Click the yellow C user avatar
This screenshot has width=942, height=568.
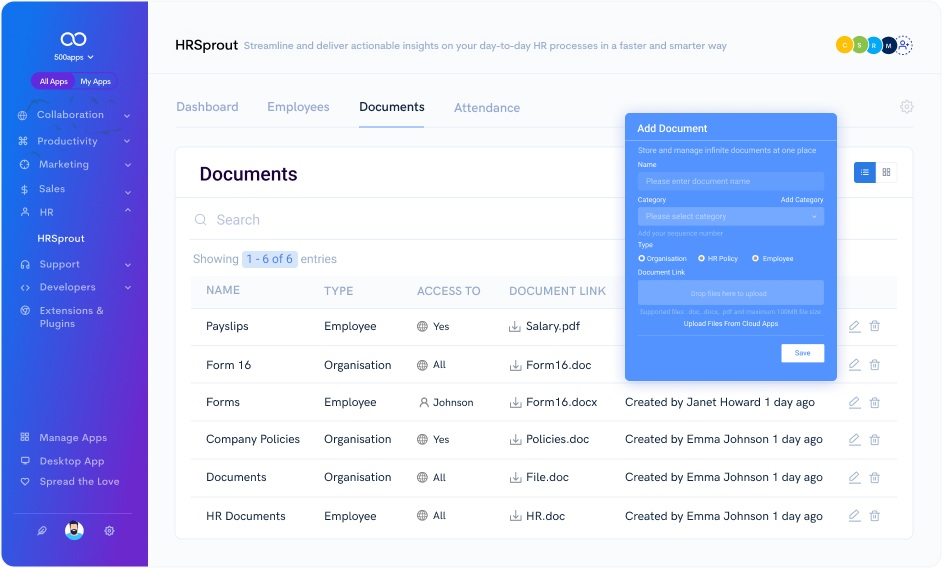844,45
